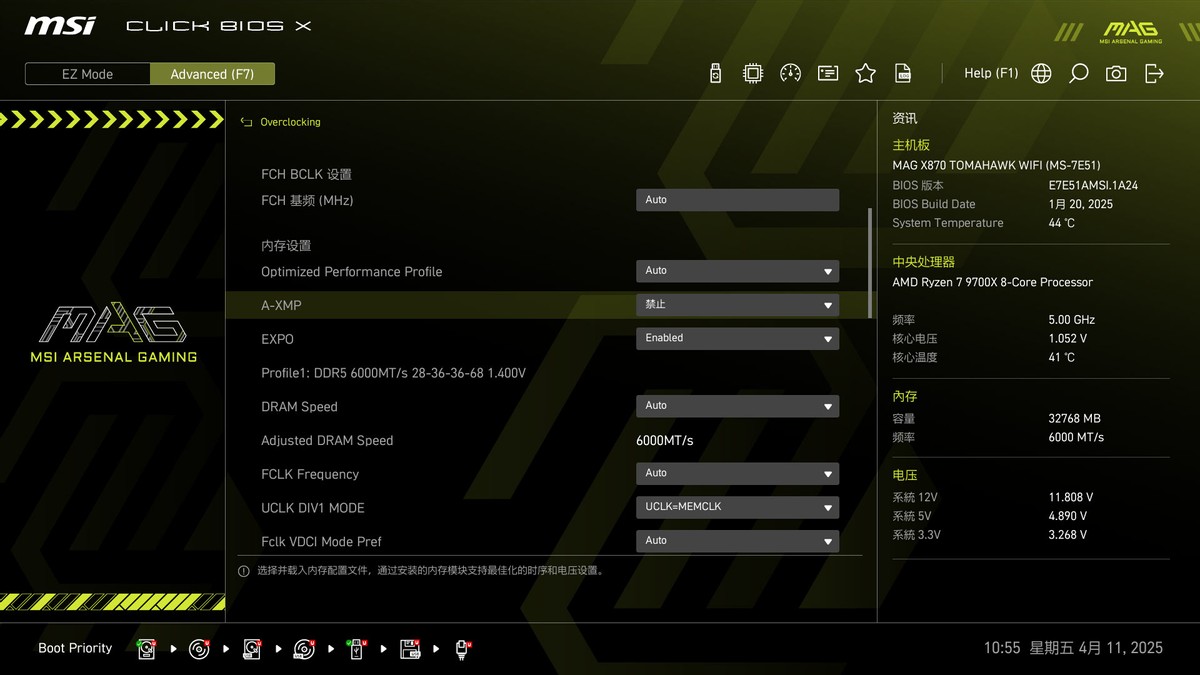Select the network boot device icon

coord(462,649)
